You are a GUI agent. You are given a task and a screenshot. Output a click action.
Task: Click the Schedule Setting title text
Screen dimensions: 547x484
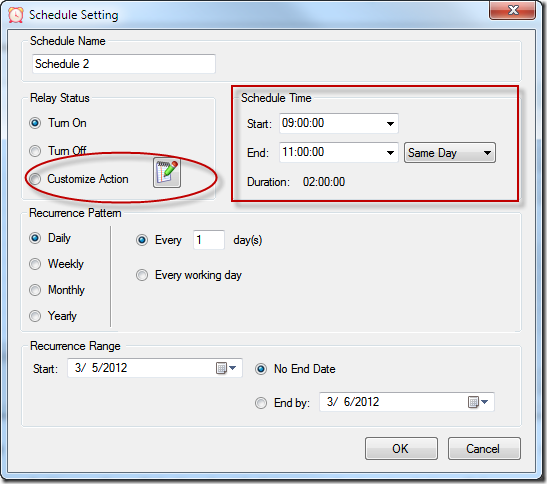74,15
